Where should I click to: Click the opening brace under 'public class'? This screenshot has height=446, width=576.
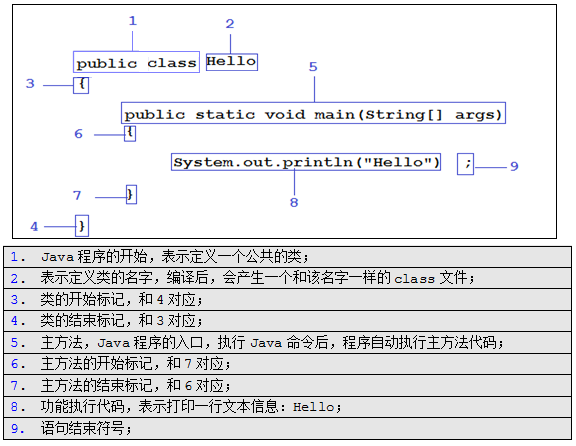[81, 85]
